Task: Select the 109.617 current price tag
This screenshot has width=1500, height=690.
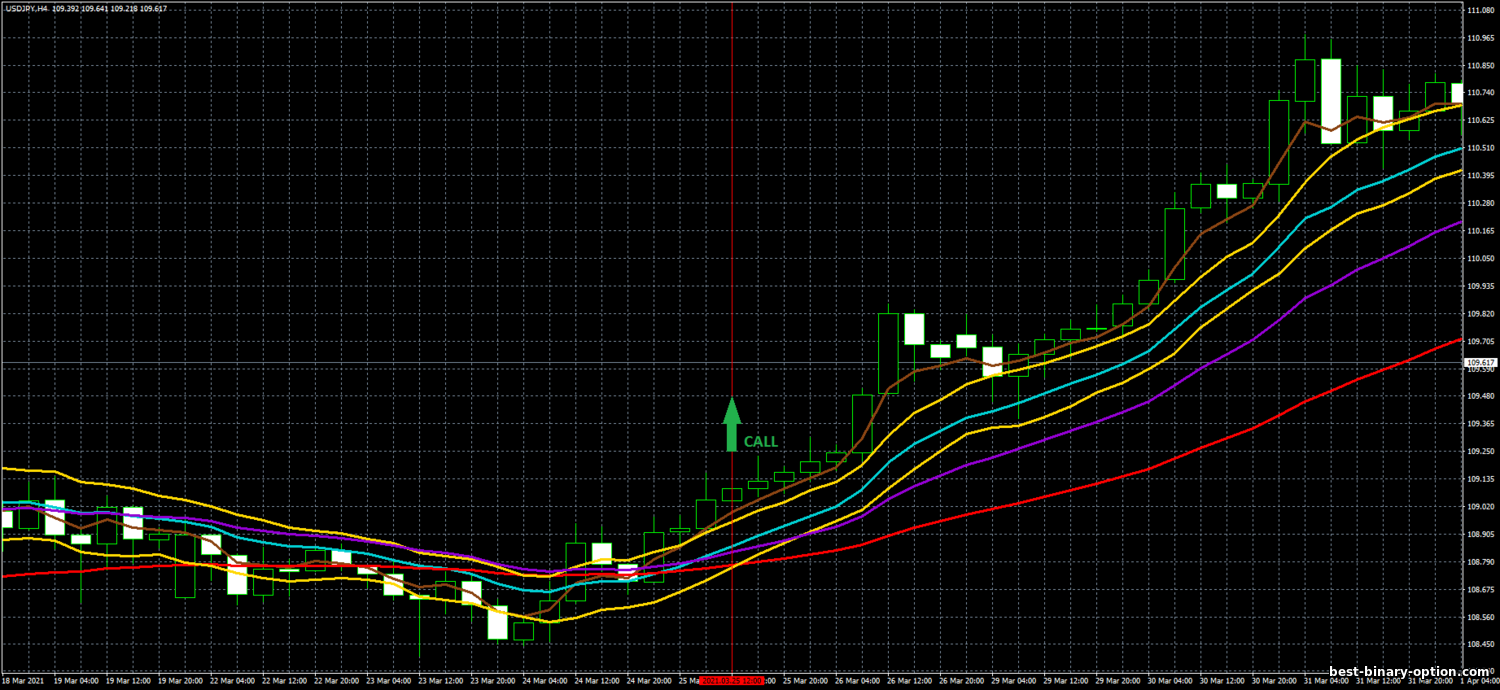Action: pyautogui.click(x=1479, y=363)
